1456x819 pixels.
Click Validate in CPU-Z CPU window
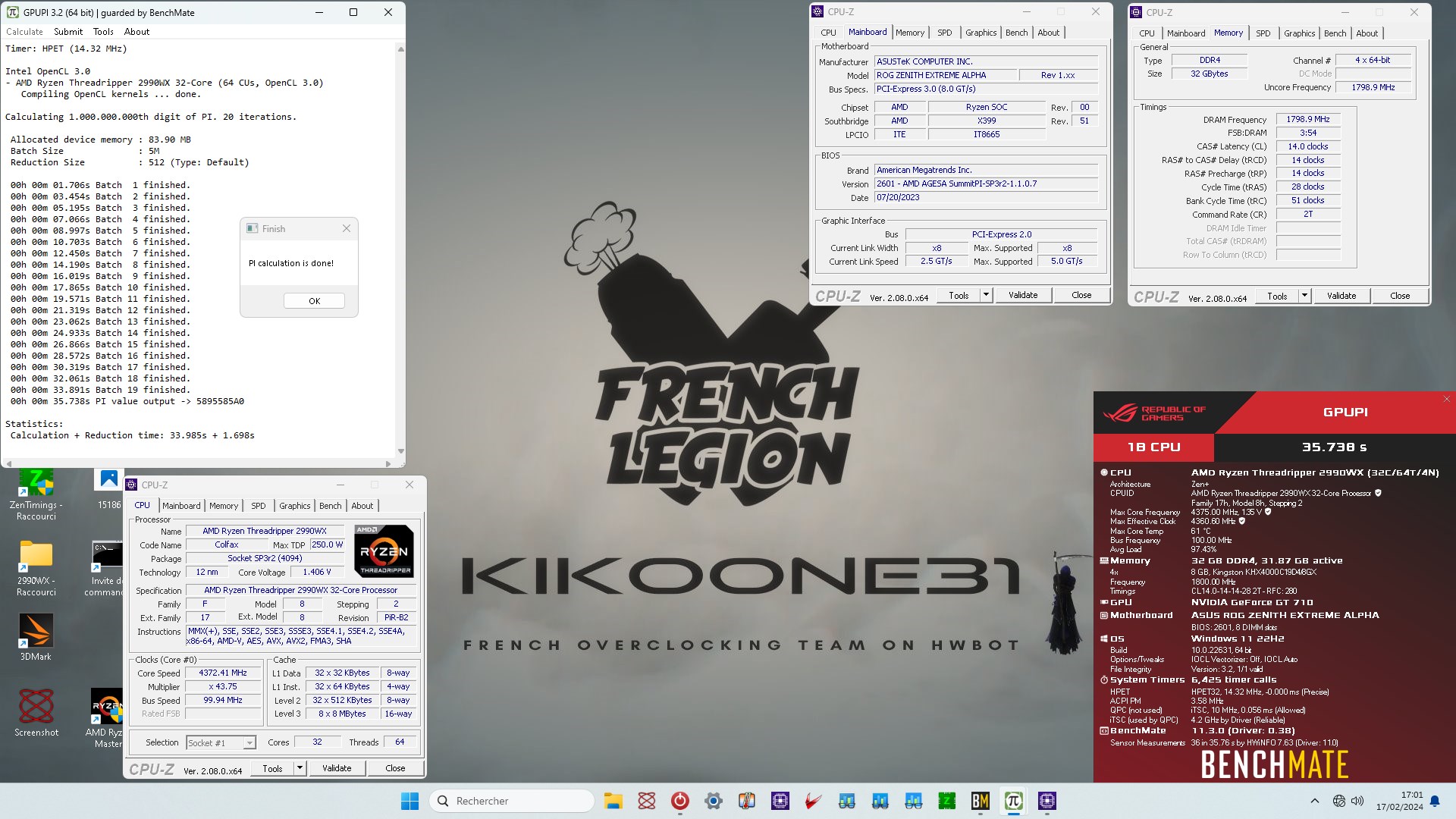click(337, 768)
